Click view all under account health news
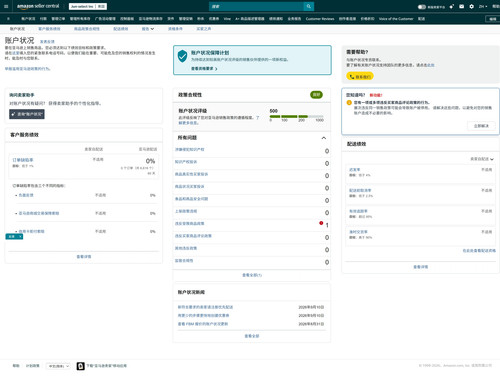The image size is (500, 381). pyautogui.click(x=252, y=336)
